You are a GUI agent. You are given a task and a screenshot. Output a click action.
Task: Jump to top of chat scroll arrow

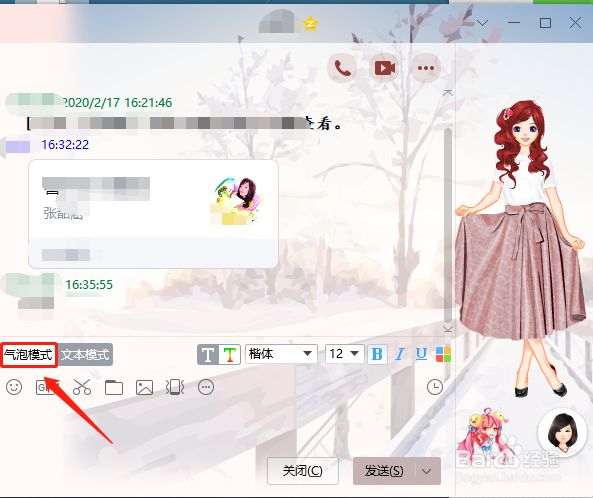(x=448, y=93)
